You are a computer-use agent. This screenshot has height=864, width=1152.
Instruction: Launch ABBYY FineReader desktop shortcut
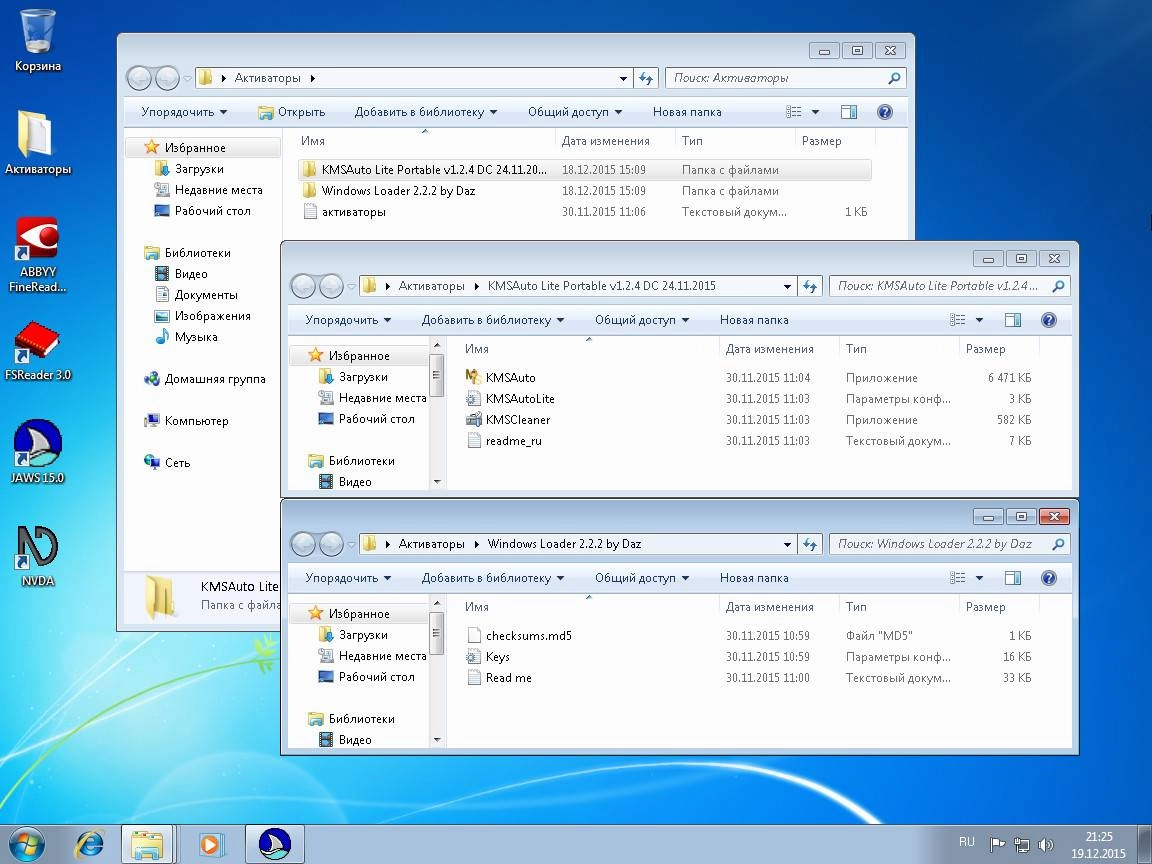(37, 255)
